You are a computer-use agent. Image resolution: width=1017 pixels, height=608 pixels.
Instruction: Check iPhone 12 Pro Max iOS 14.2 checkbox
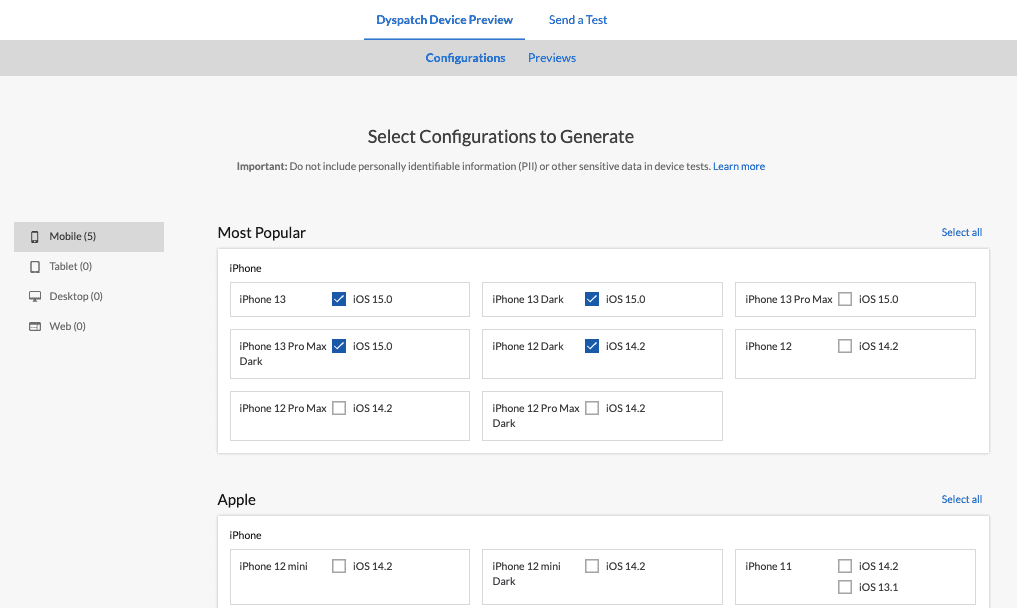[x=339, y=407]
